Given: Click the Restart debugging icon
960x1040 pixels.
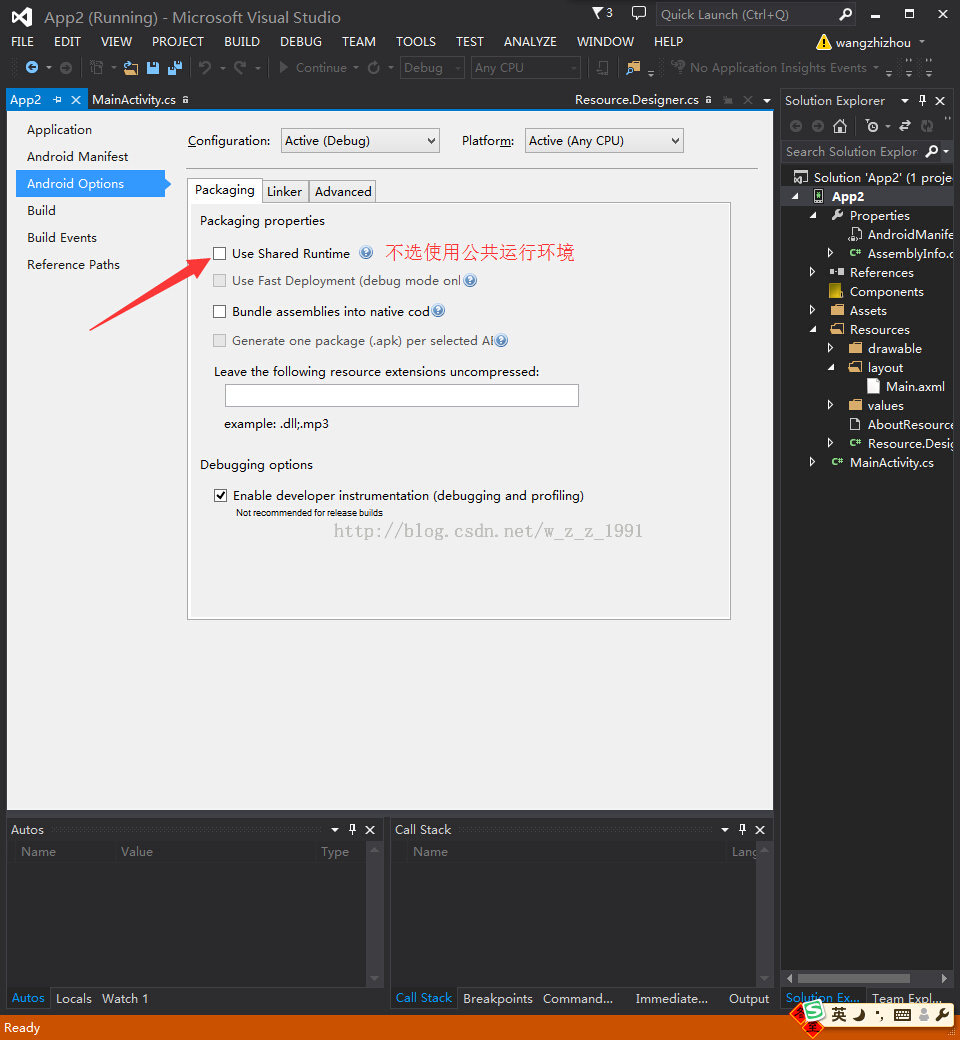Looking at the screenshot, I should pos(374,68).
